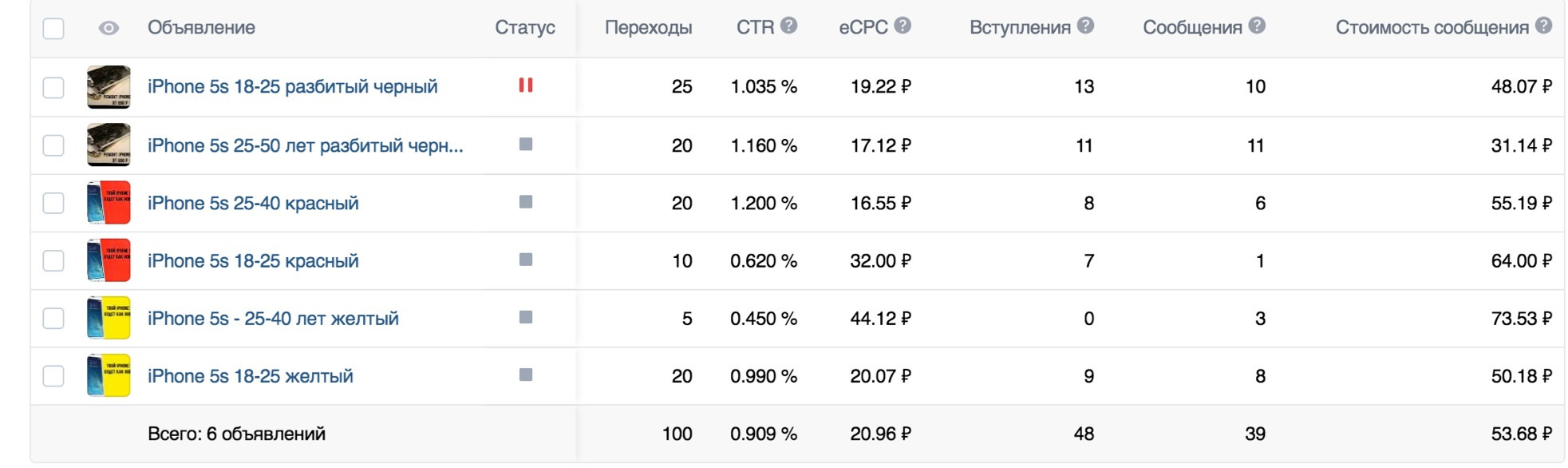Click stopped status icon for 25-40 красный

click(x=526, y=202)
